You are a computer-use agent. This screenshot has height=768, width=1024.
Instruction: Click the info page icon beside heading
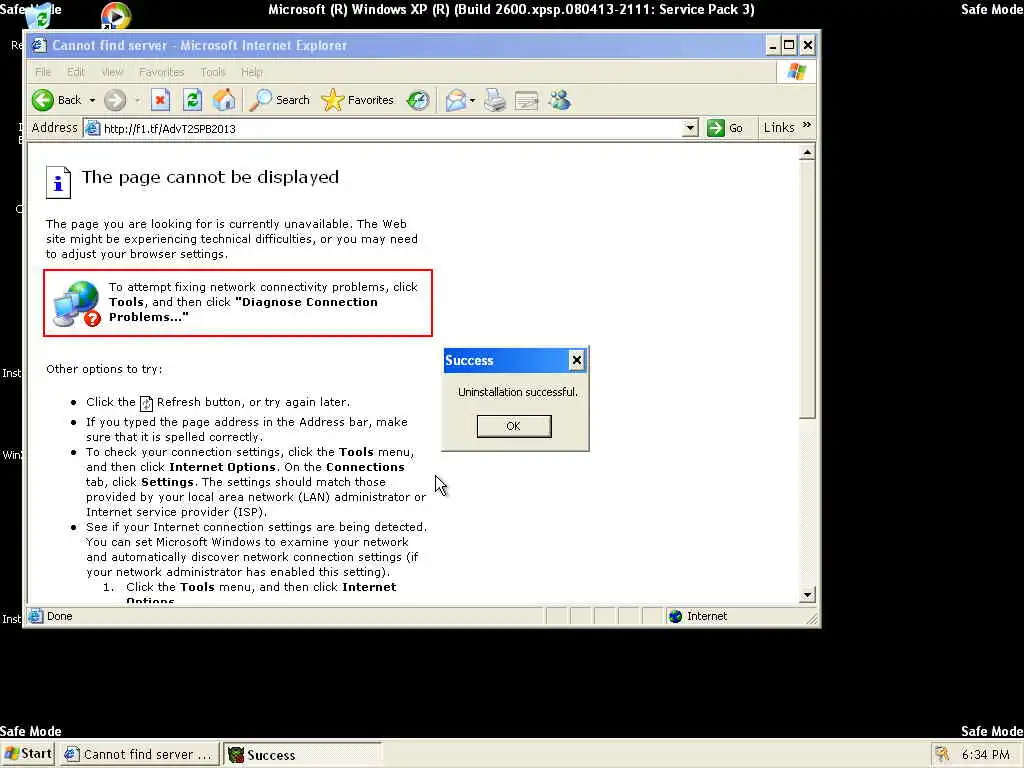pyautogui.click(x=58, y=182)
